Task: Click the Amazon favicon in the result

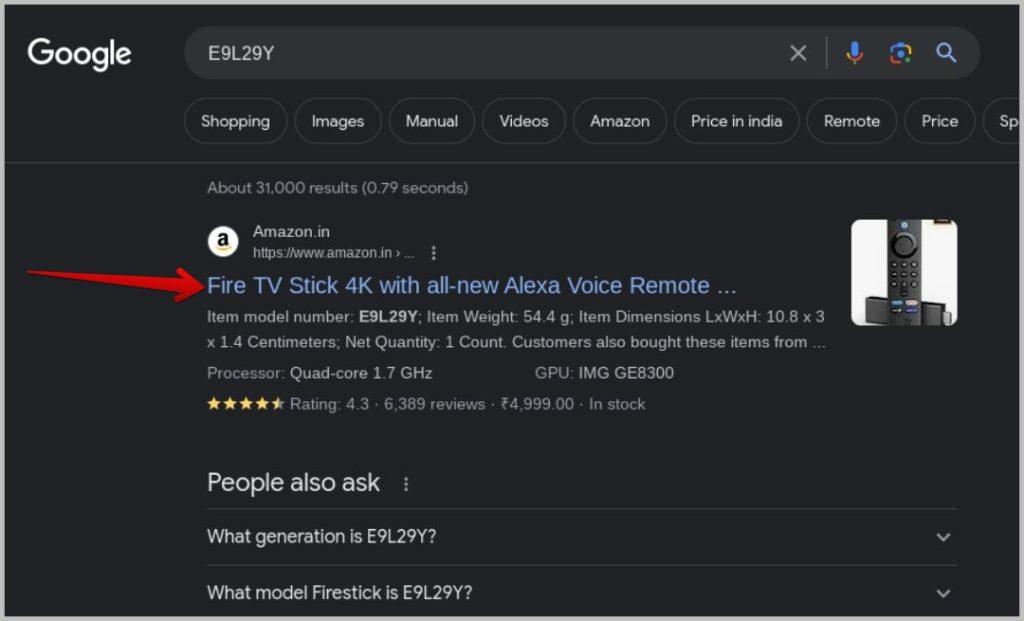Action: (x=223, y=242)
